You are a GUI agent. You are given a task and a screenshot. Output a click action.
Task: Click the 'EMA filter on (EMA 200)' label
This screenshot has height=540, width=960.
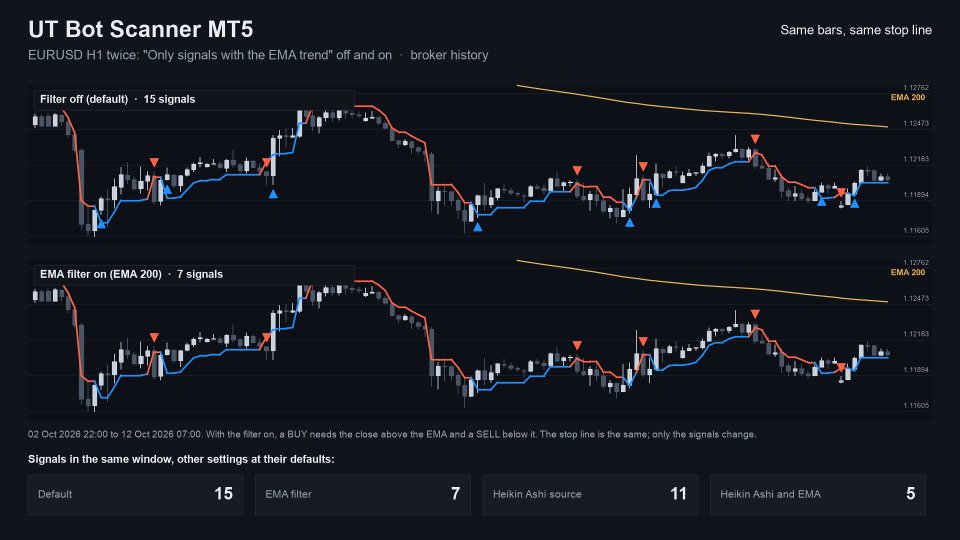point(101,274)
